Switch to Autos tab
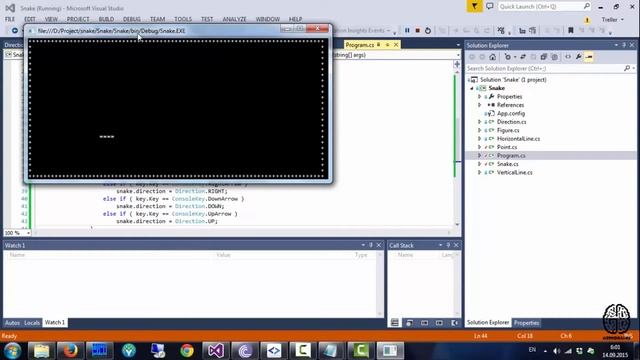Viewport: 640px width, 360px height. pyautogui.click(x=12, y=322)
